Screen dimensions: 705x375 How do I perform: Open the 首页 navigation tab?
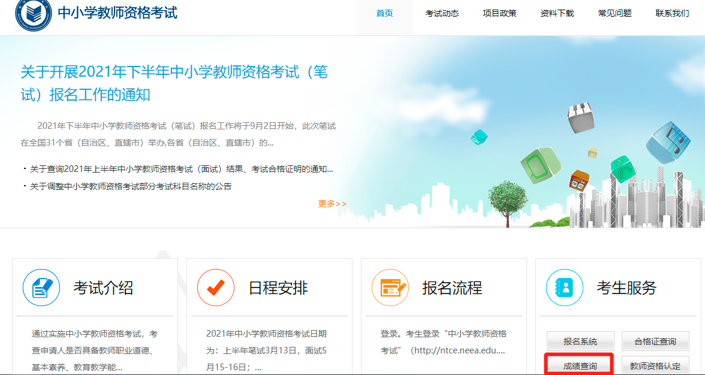[x=384, y=13]
